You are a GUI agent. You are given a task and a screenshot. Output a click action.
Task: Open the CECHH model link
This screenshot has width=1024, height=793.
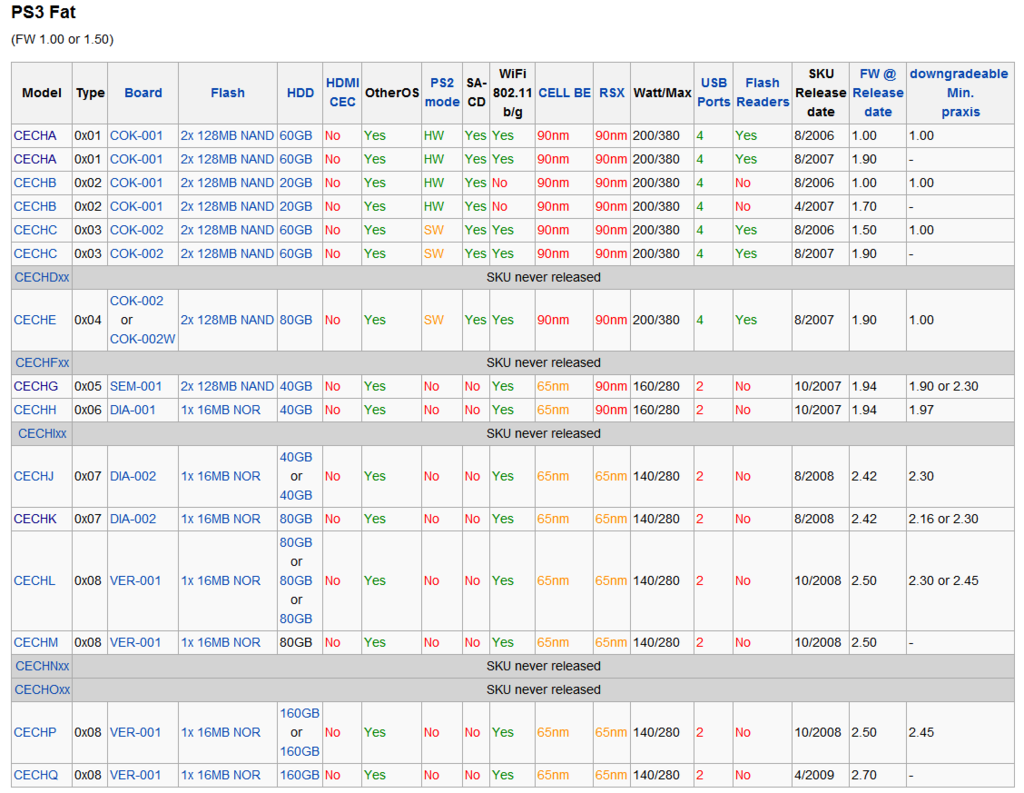[x=35, y=410]
